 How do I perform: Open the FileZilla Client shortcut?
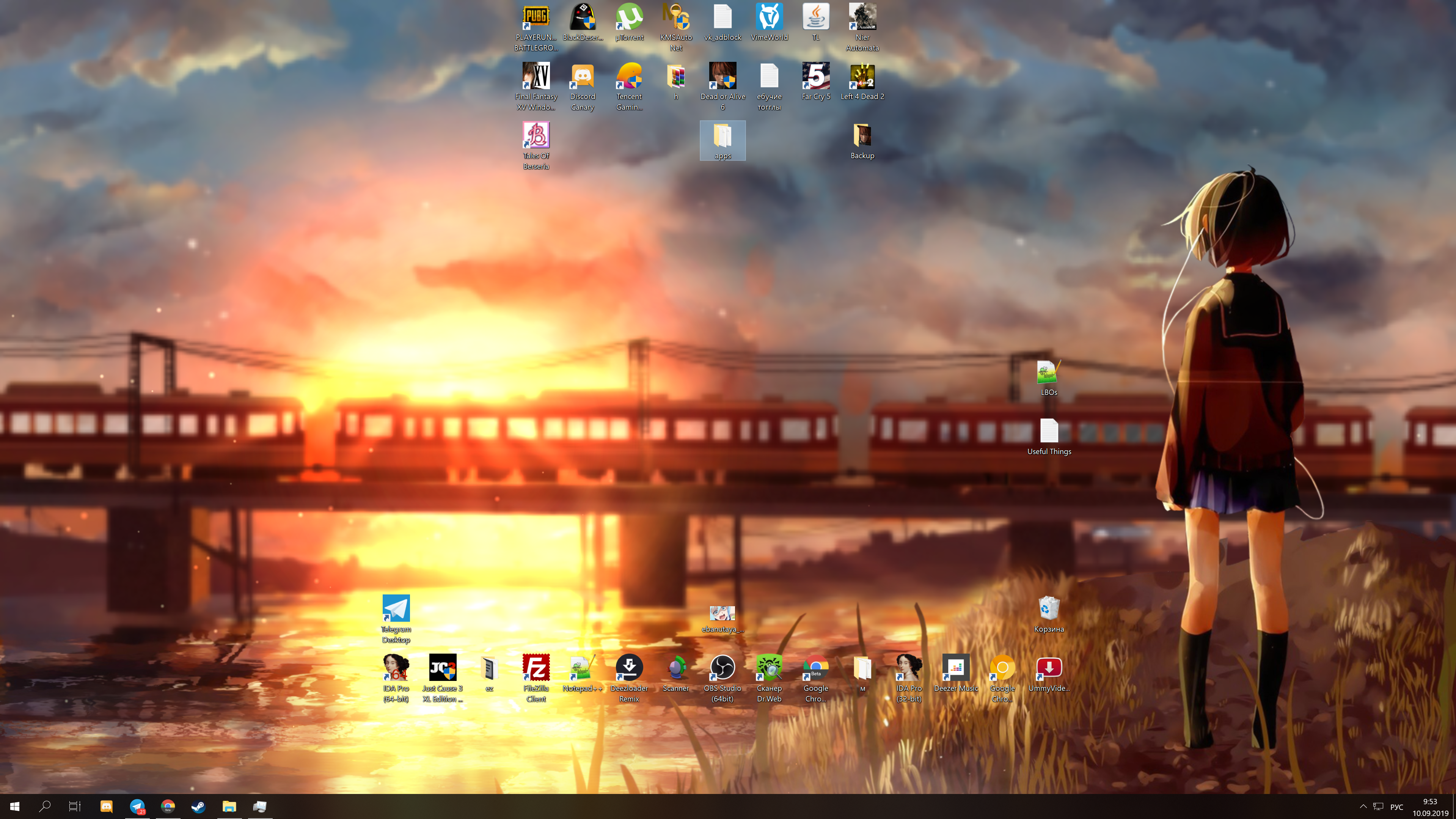point(536,678)
